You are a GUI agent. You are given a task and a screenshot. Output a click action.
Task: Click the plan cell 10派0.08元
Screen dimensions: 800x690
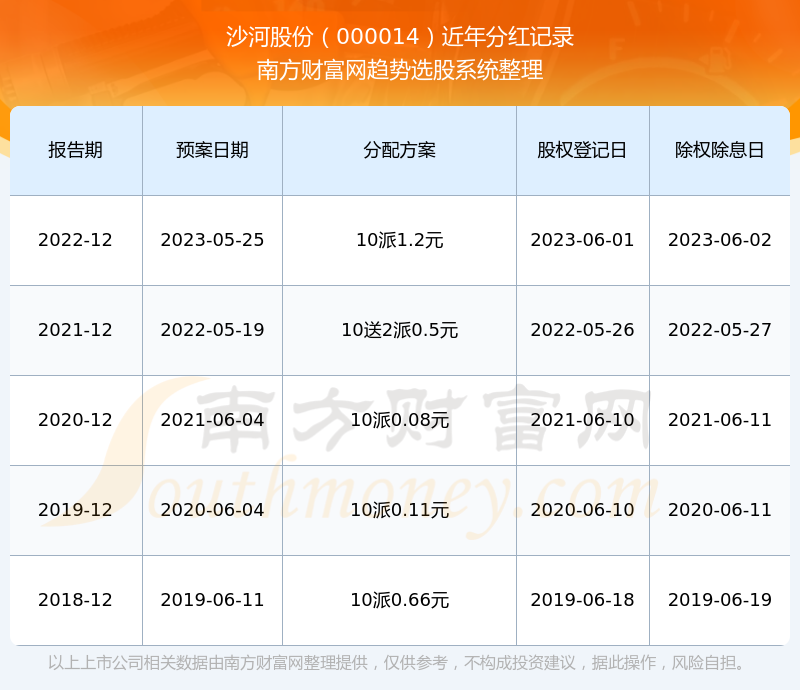399,420
